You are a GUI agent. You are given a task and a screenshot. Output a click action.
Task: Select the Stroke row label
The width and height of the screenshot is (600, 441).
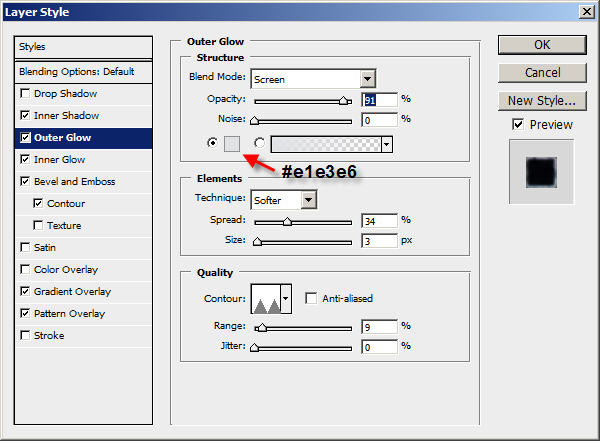coord(49,335)
